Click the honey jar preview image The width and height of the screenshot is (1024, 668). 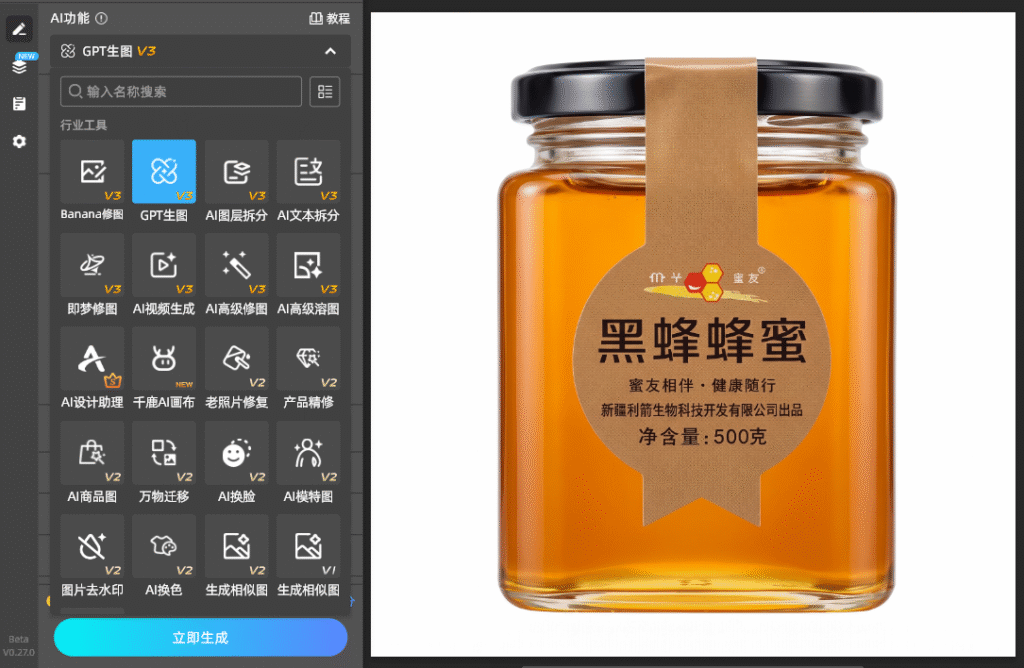tap(693, 334)
